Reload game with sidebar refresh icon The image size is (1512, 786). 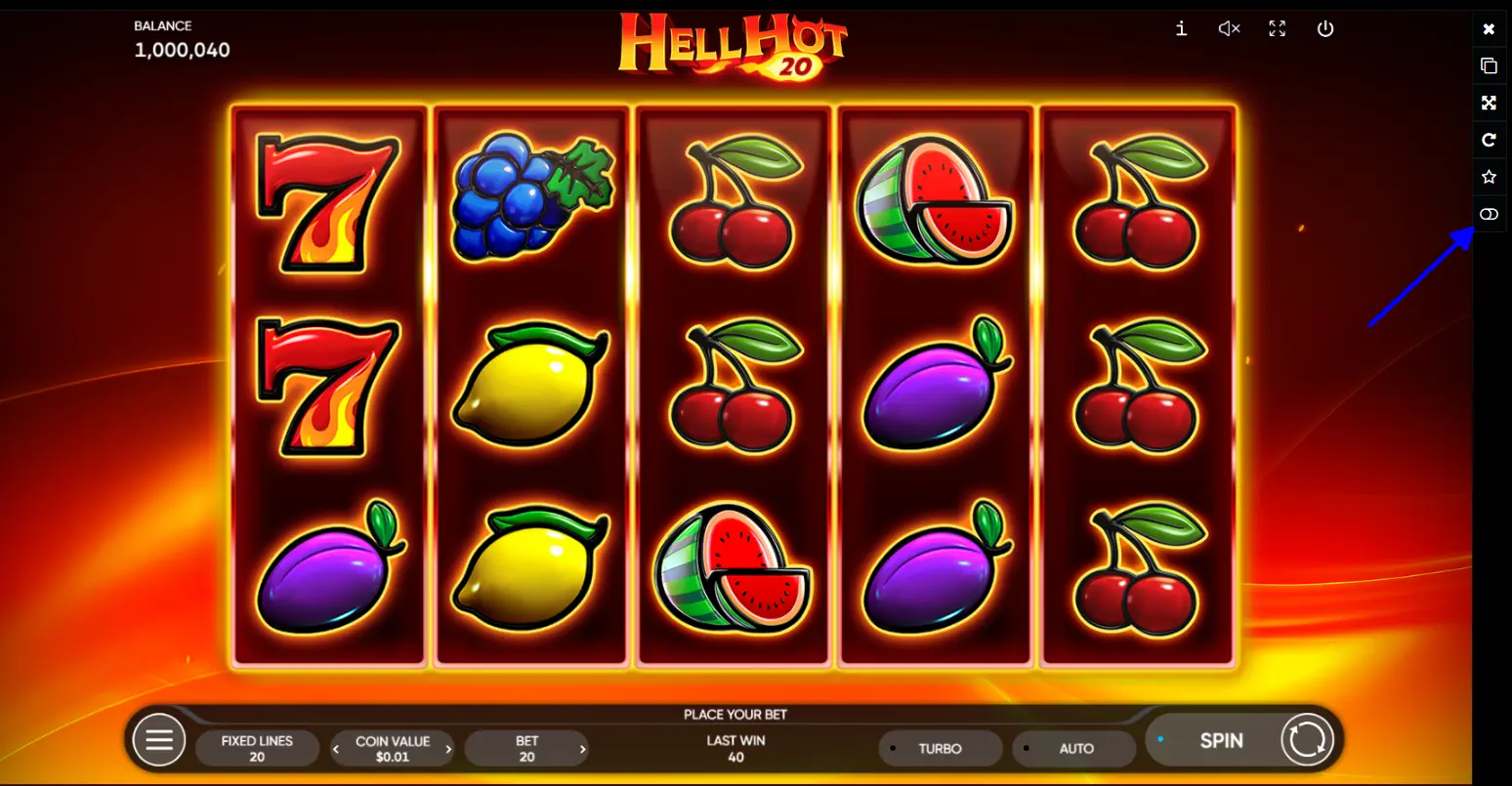(x=1489, y=140)
